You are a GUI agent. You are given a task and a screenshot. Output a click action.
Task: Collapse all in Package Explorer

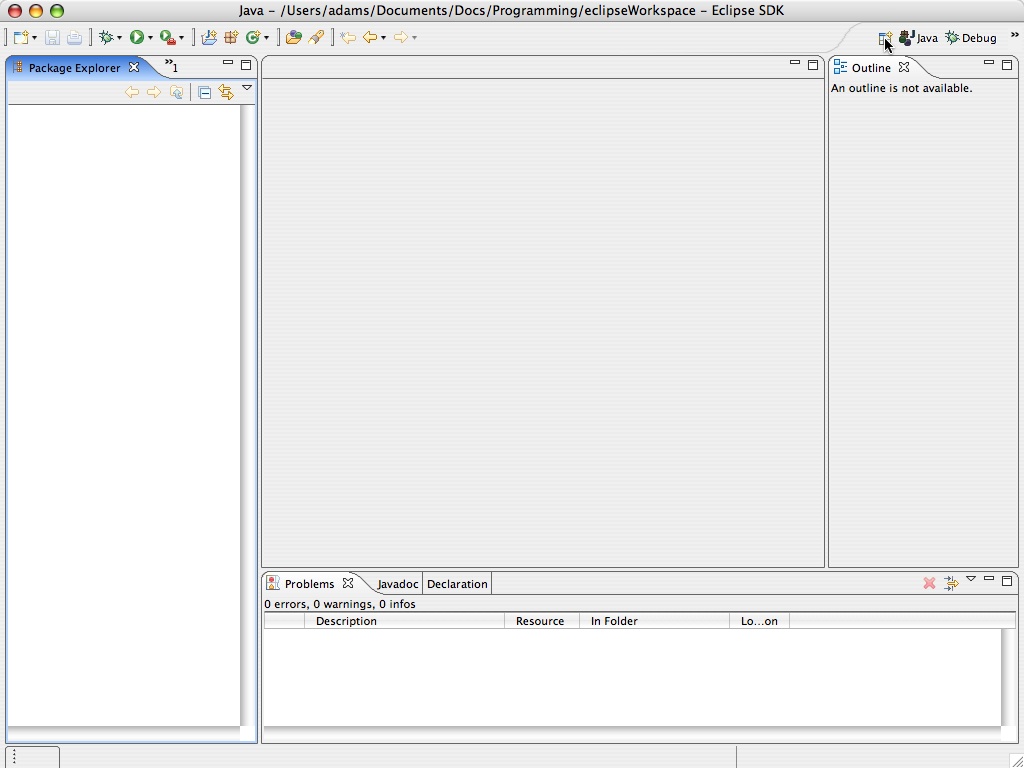tap(204, 92)
